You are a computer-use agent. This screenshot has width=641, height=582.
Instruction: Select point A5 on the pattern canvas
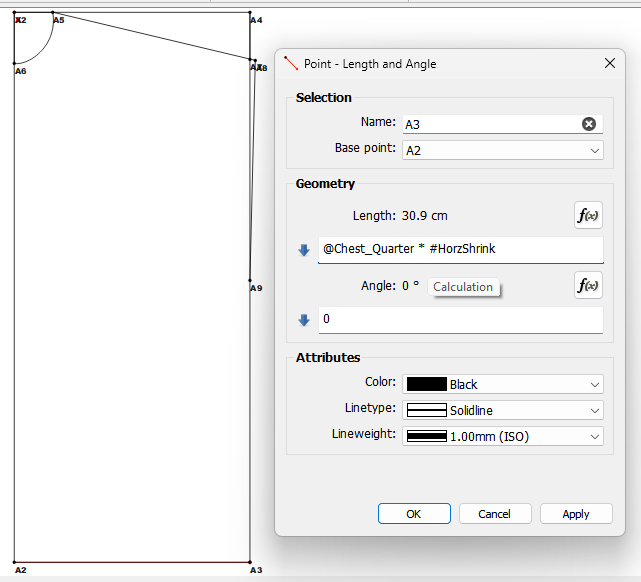coord(53,13)
